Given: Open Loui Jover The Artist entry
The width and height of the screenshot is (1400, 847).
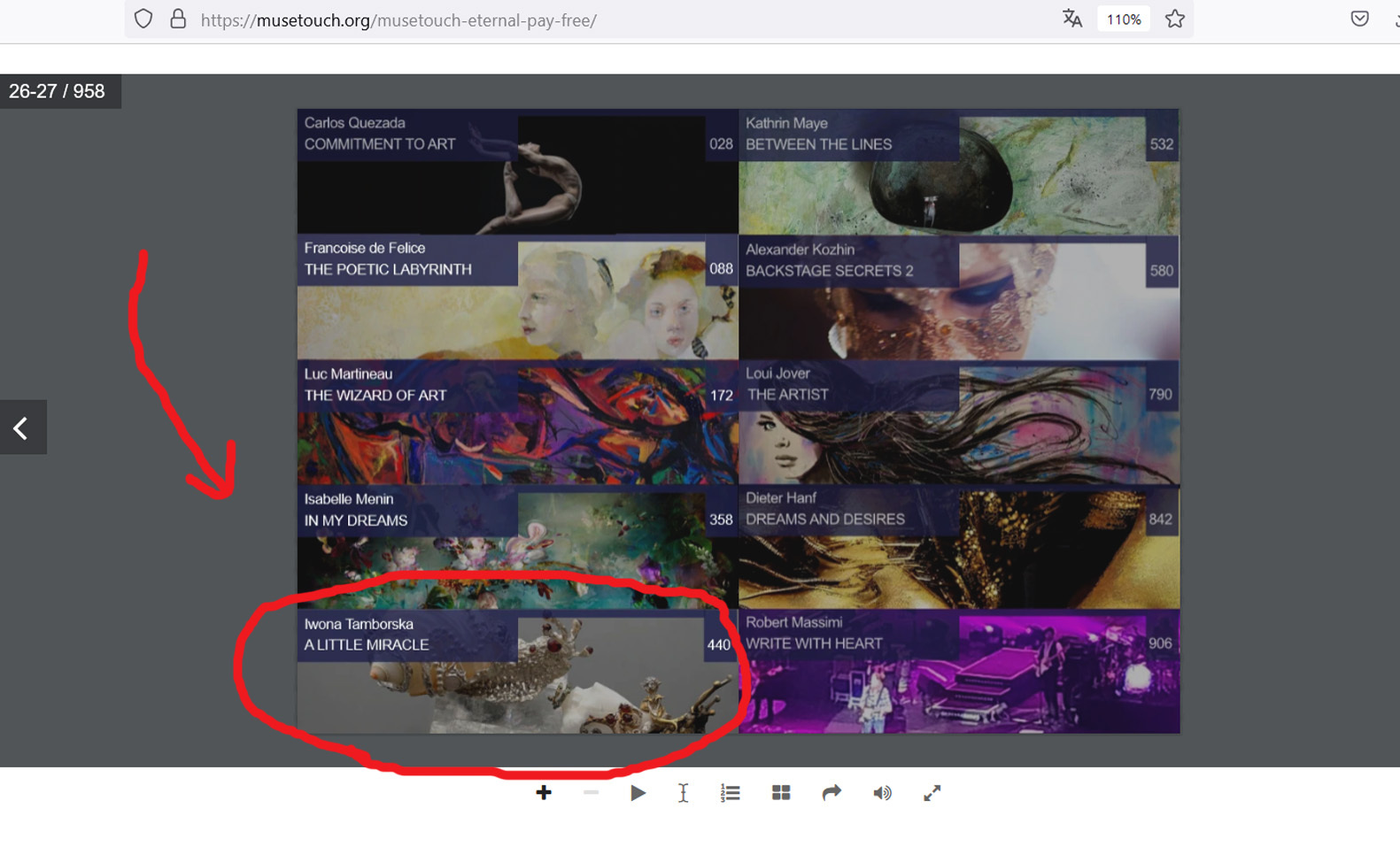Looking at the screenshot, I should (959, 422).
